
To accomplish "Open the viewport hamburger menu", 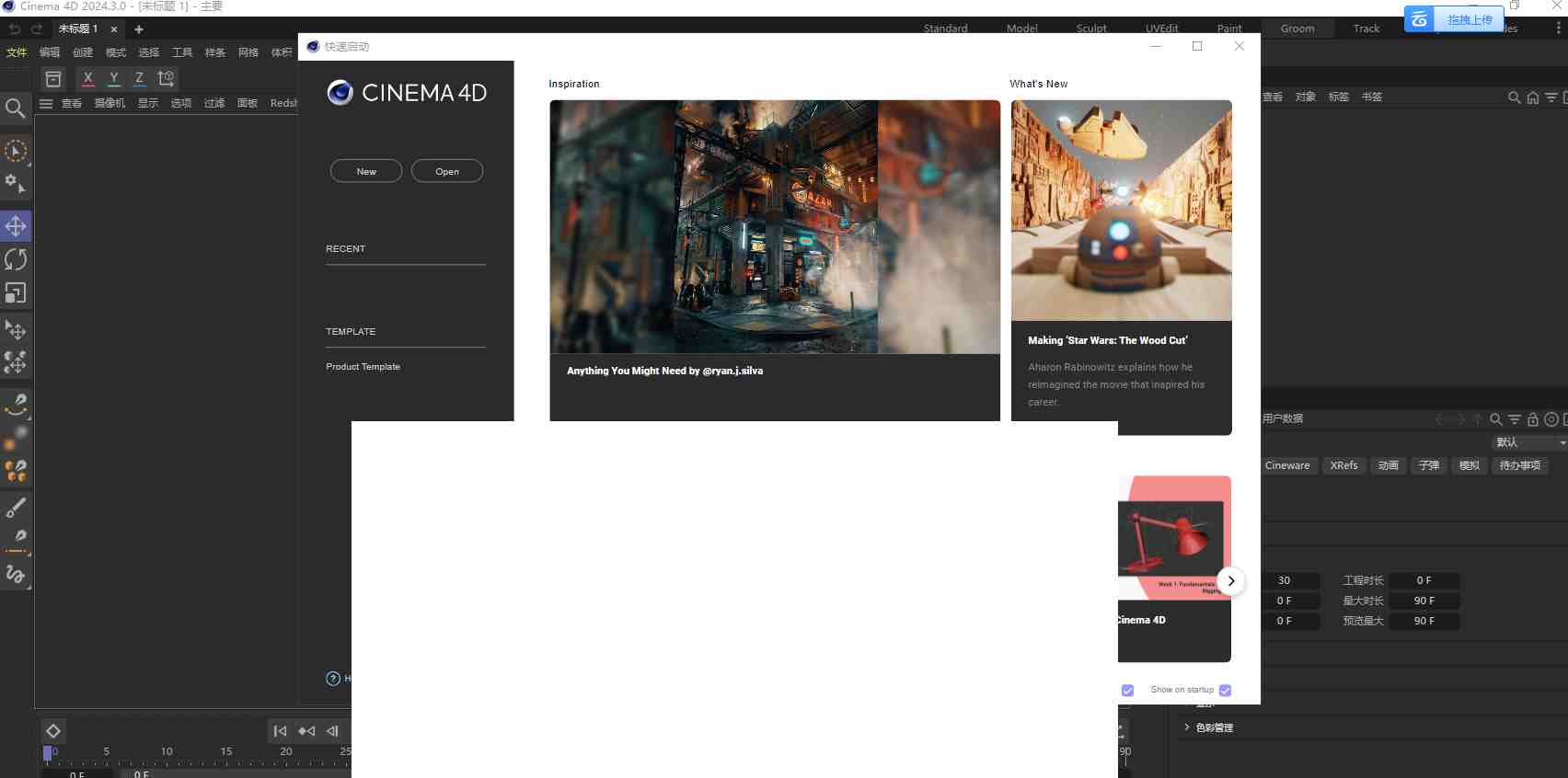I will [x=46, y=104].
